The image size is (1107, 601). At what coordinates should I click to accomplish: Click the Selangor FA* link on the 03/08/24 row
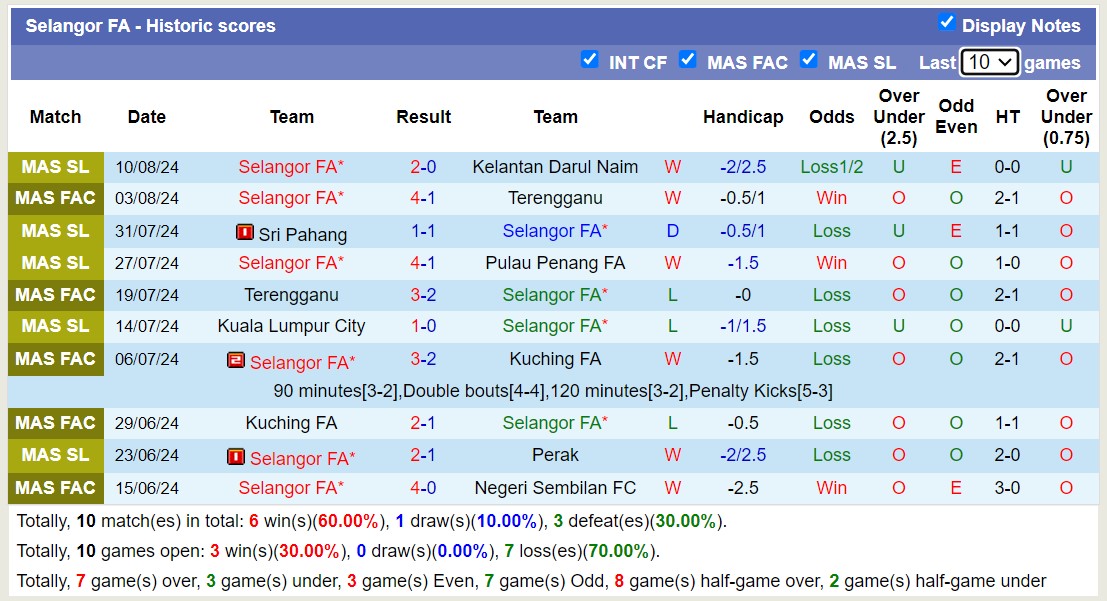[290, 199]
